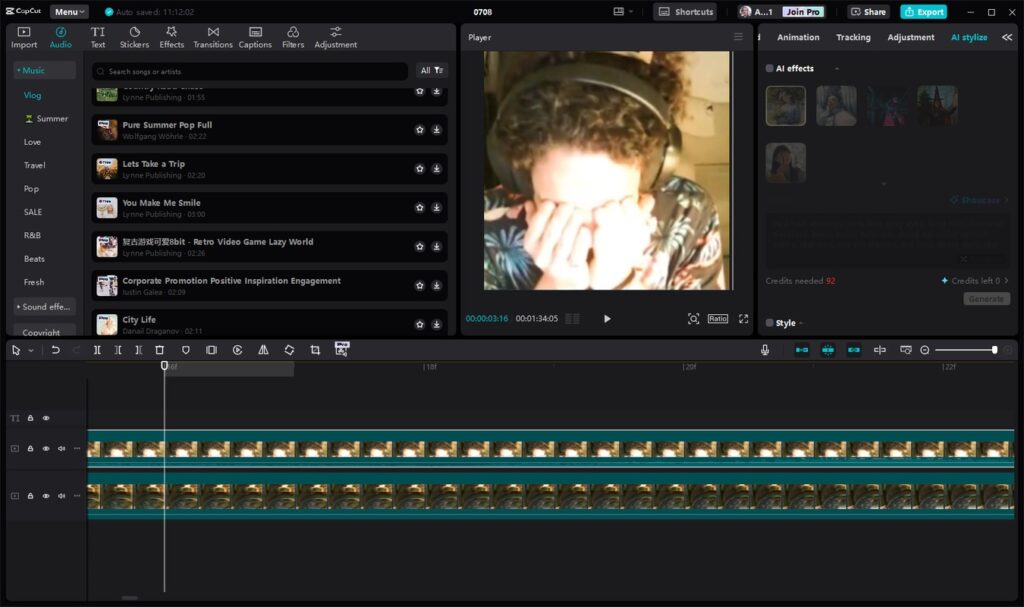Click the crop tool icon

315,350
